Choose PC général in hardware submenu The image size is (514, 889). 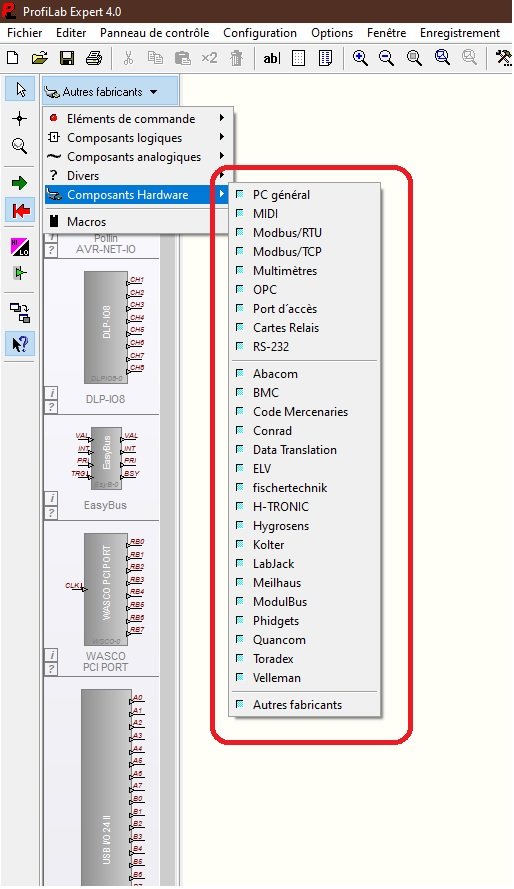tap(305, 194)
